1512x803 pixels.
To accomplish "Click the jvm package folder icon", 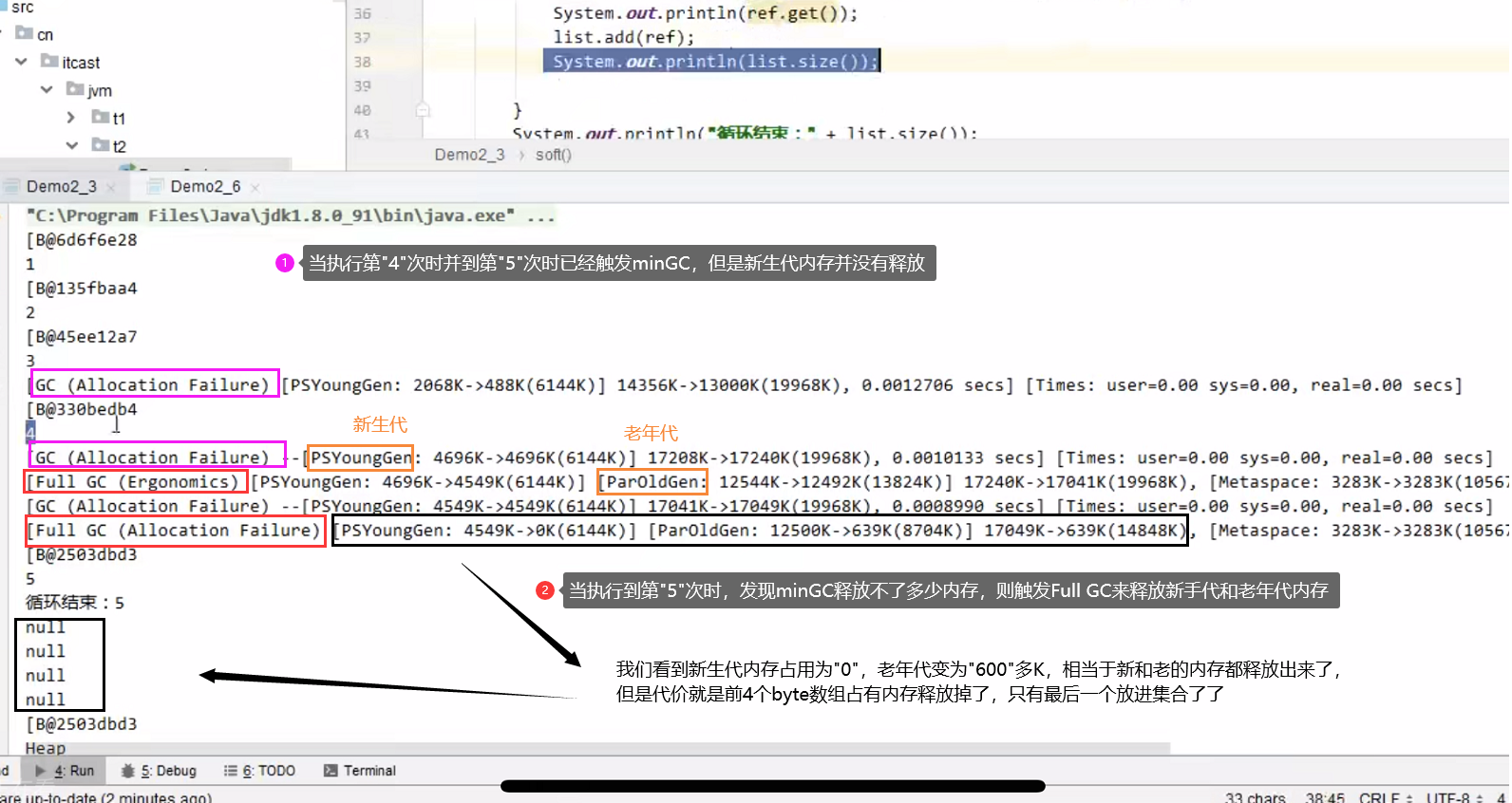I will click(x=75, y=89).
